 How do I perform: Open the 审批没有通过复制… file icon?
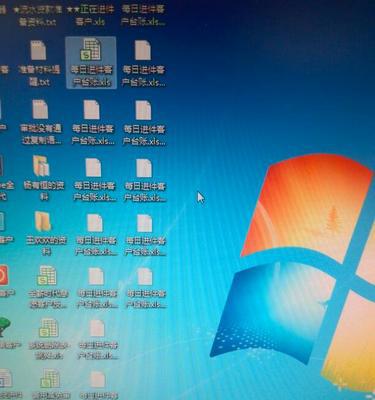click(41, 109)
